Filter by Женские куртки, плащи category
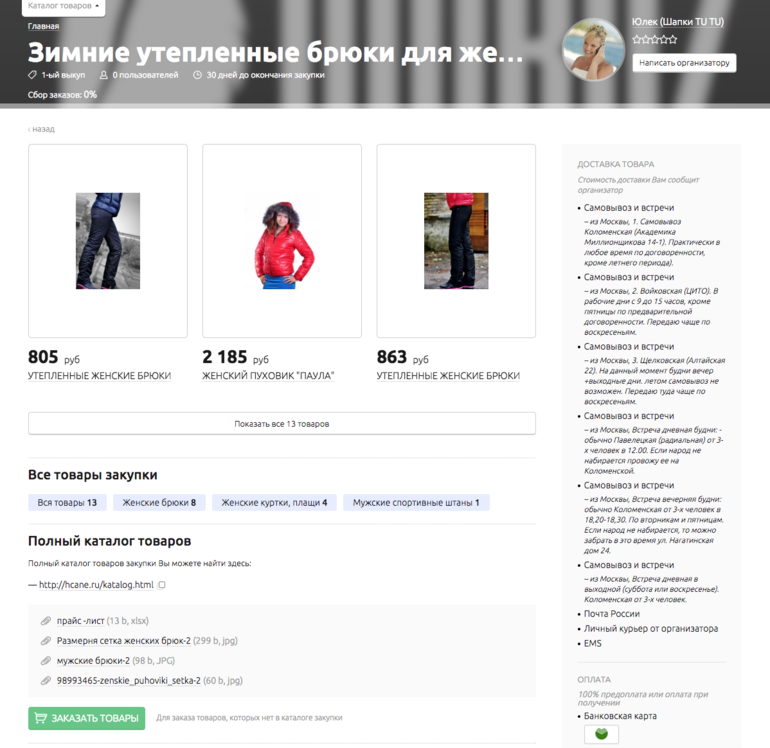Screen dimensions: 770x748 coord(274,502)
